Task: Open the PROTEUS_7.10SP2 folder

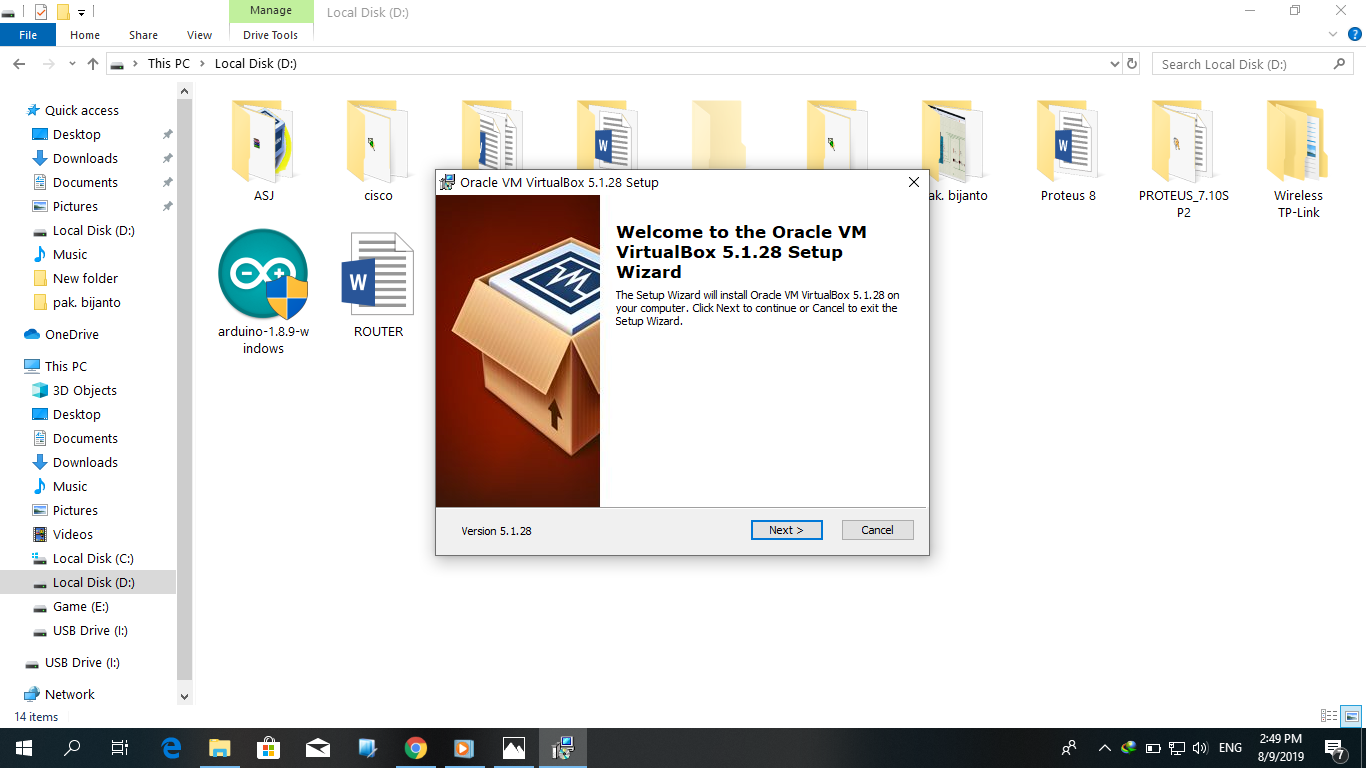Action: coord(1183,158)
